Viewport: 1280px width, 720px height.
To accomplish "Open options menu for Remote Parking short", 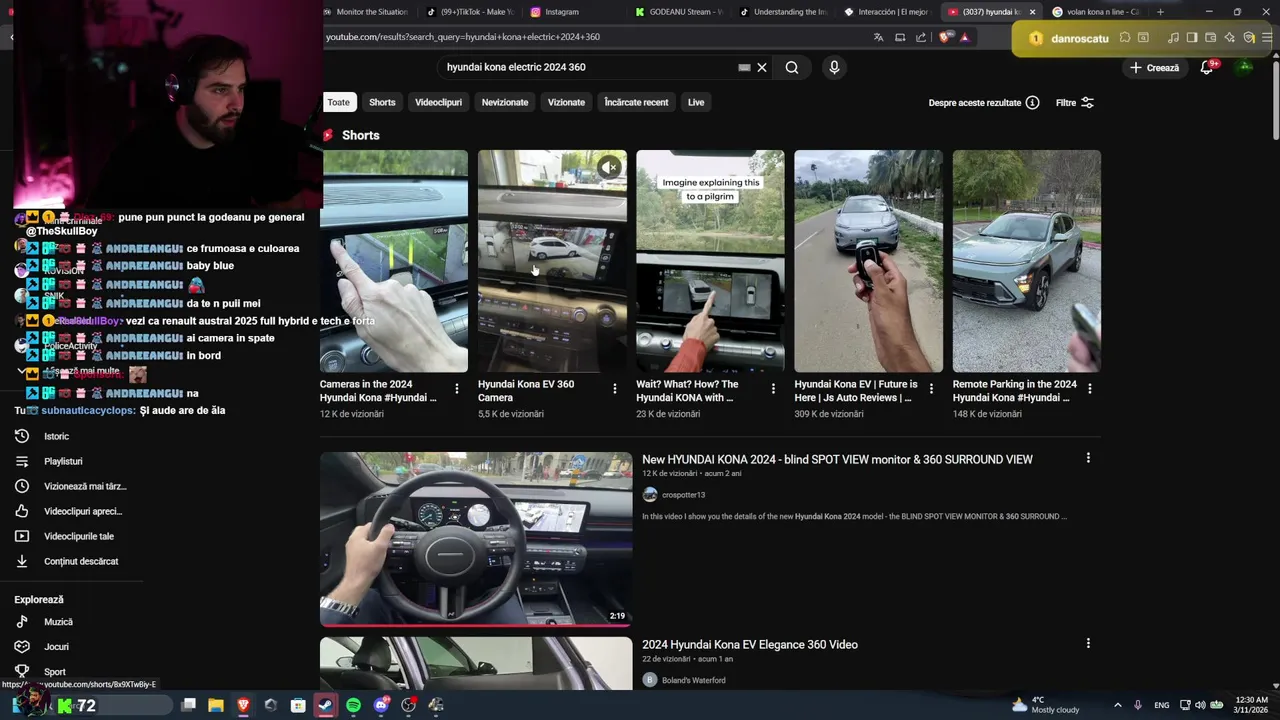I will click(x=1089, y=389).
